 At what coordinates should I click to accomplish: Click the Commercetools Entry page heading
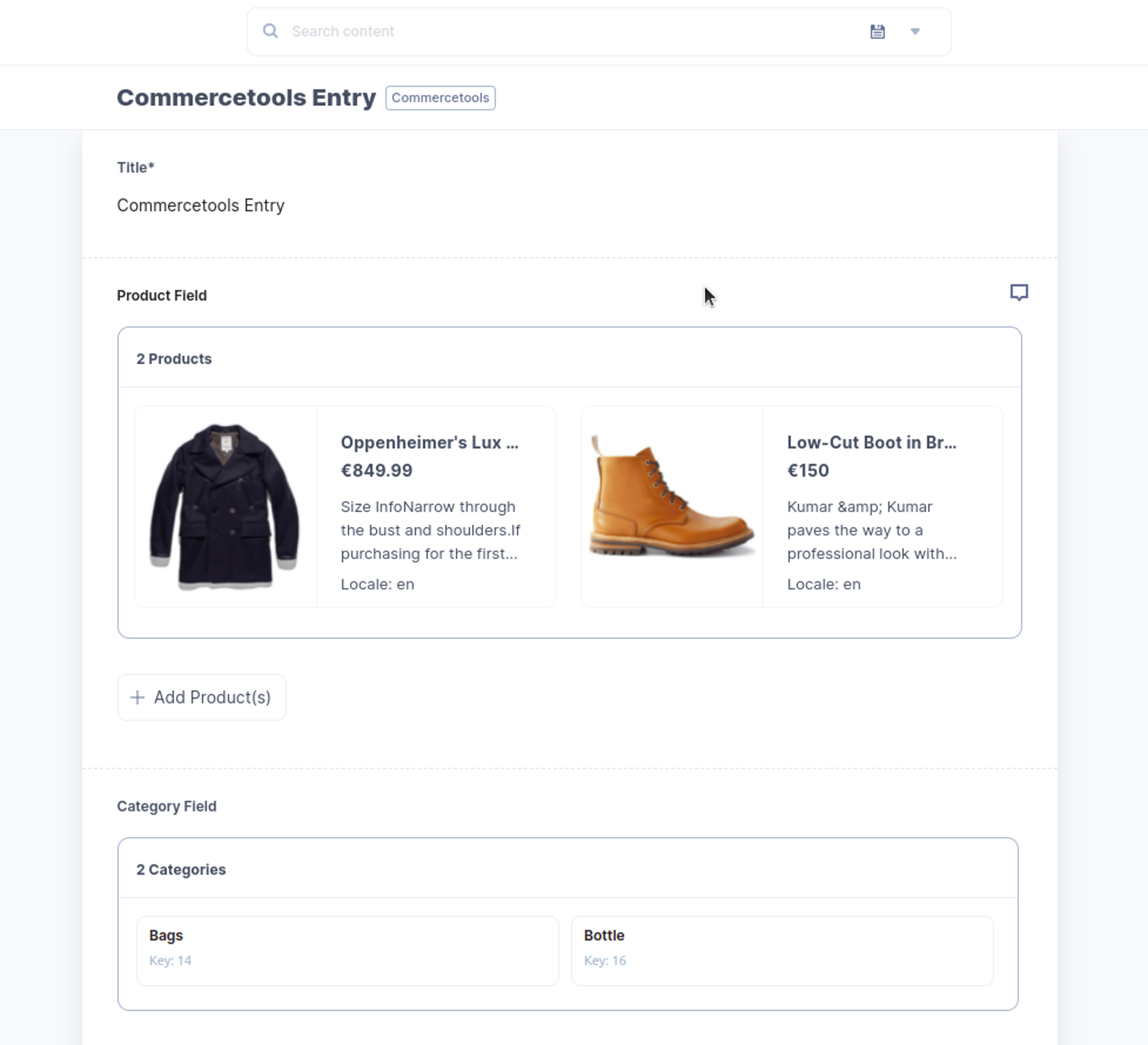(x=246, y=97)
